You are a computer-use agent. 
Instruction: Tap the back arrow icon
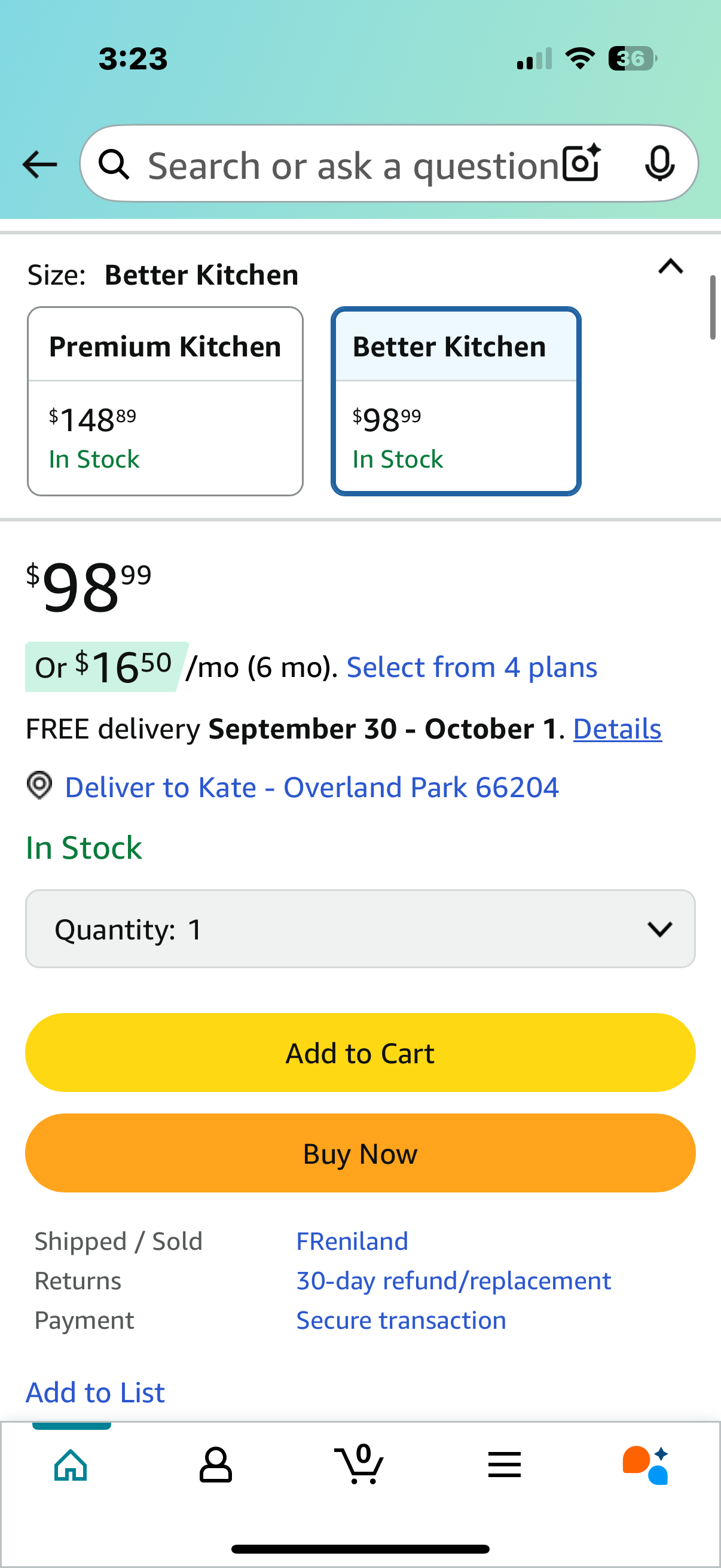39,164
